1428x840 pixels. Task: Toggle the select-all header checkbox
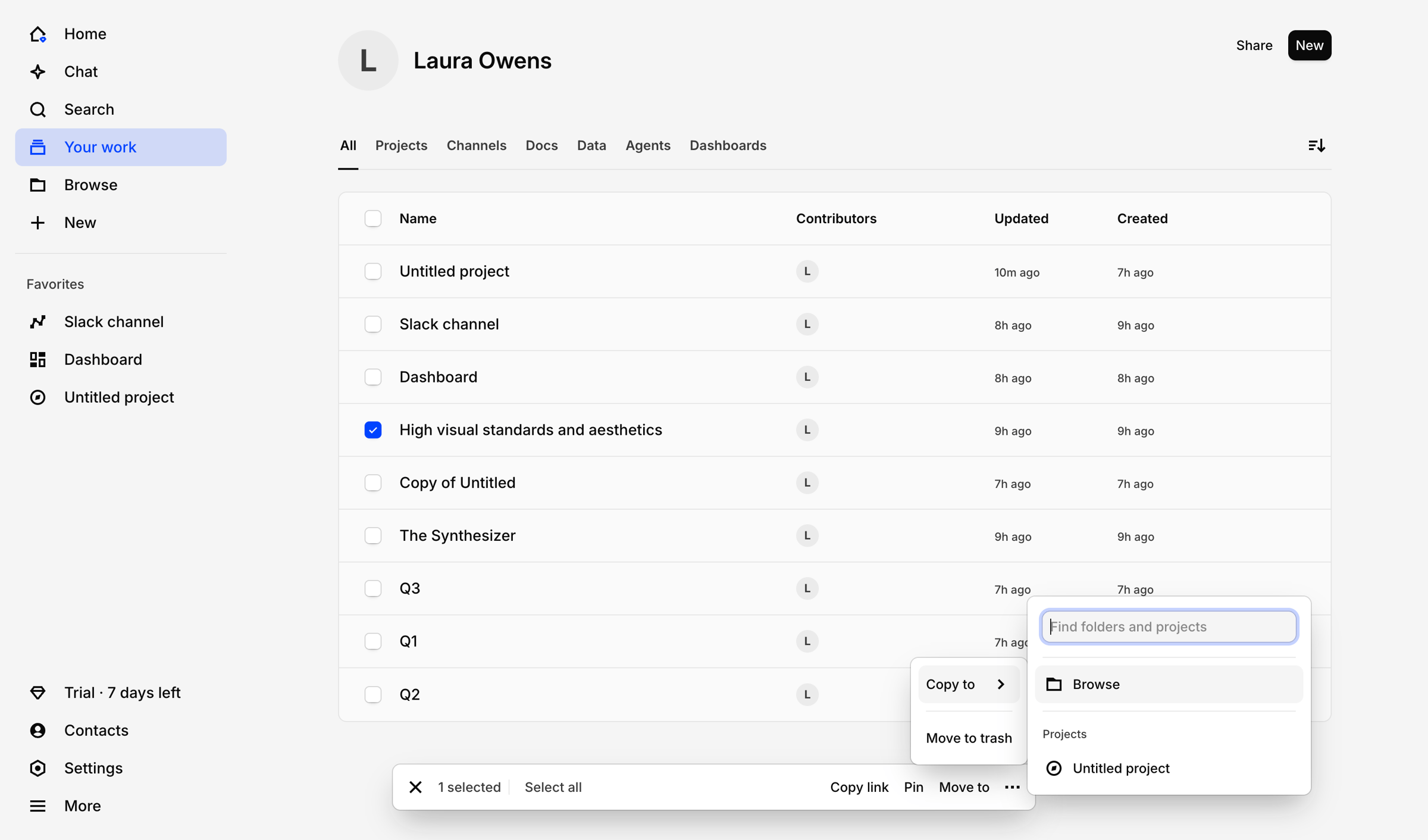(373, 218)
